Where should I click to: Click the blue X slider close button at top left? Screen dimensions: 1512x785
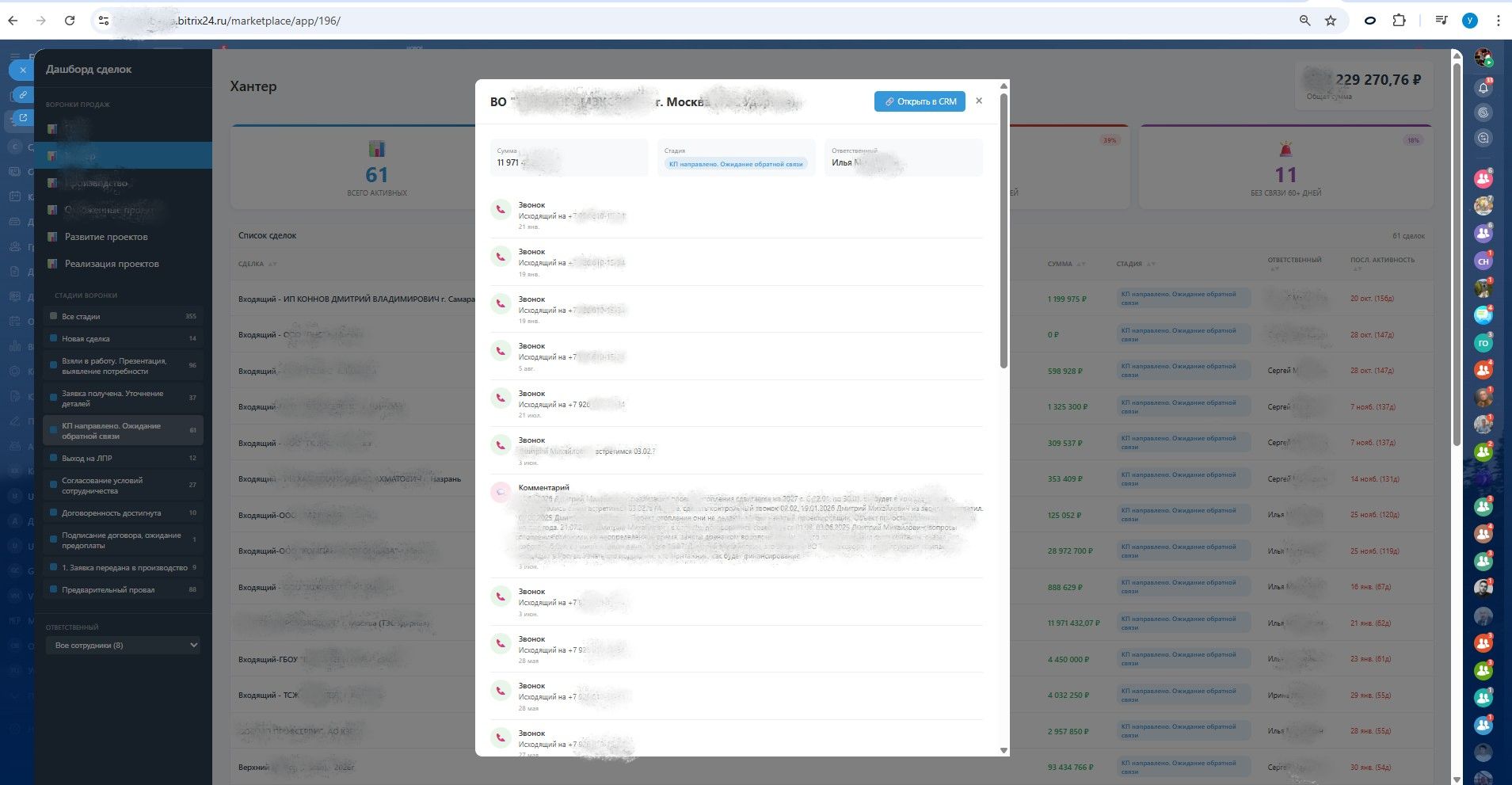pyautogui.click(x=23, y=70)
